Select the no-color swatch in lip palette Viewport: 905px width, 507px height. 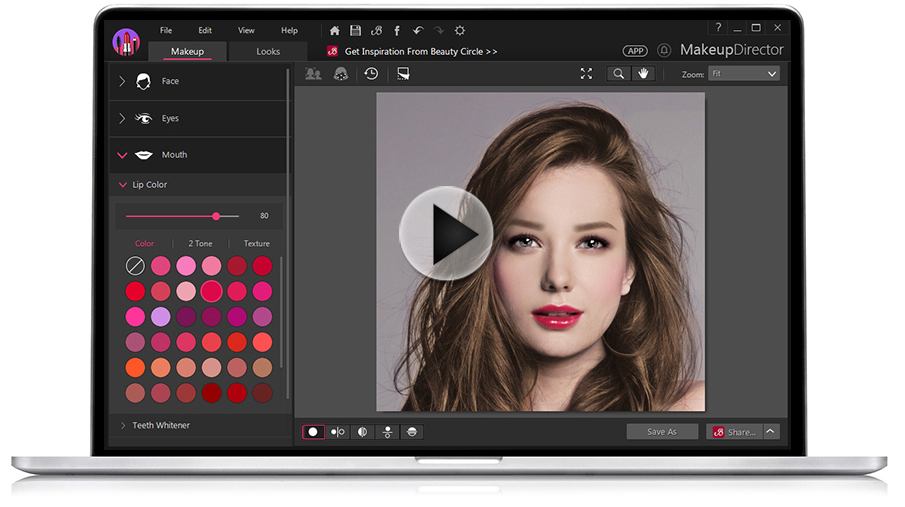click(135, 266)
